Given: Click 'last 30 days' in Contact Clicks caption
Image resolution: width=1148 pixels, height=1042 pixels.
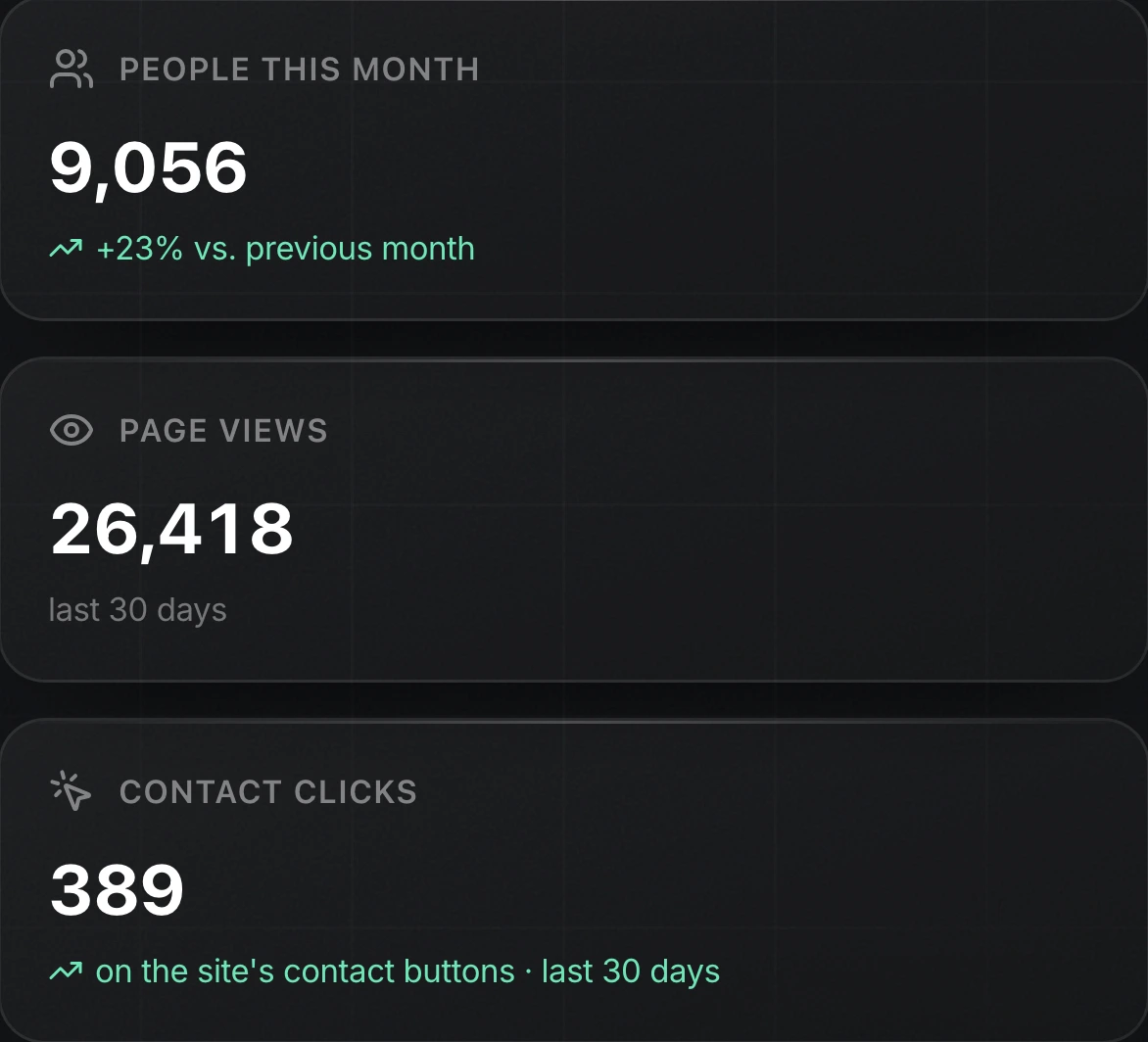Looking at the screenshot, I should pyautogui.click(x=631, y=971).
